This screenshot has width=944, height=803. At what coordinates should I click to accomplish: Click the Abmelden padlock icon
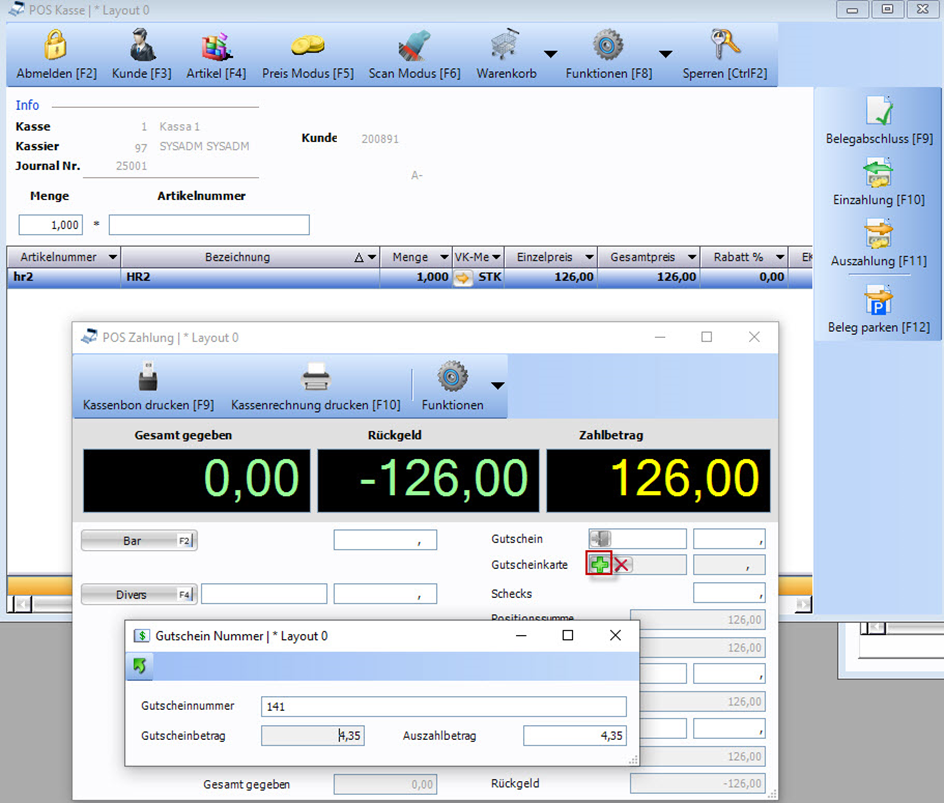[56, 48]
